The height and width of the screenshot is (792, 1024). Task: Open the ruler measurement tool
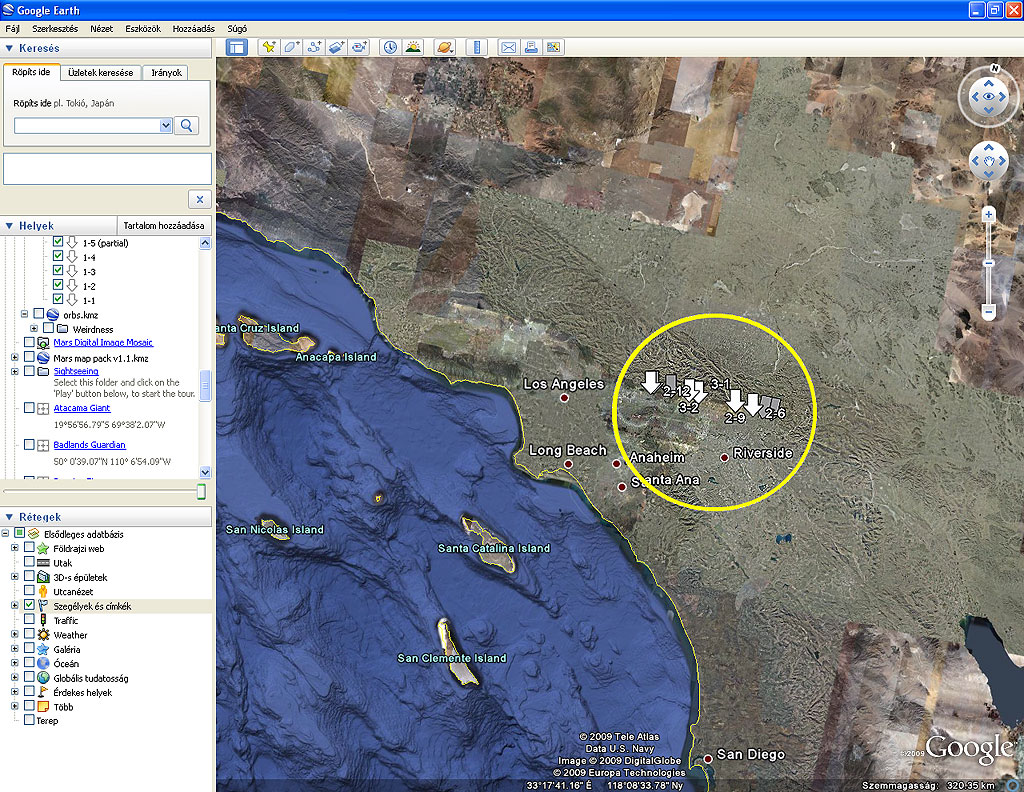[477, 47]
